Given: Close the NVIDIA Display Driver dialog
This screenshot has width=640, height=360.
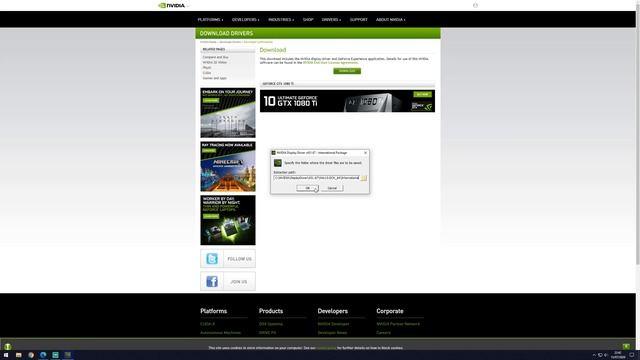Looking at the screenshot, I should pyautogui.click(x=365, y=153).
